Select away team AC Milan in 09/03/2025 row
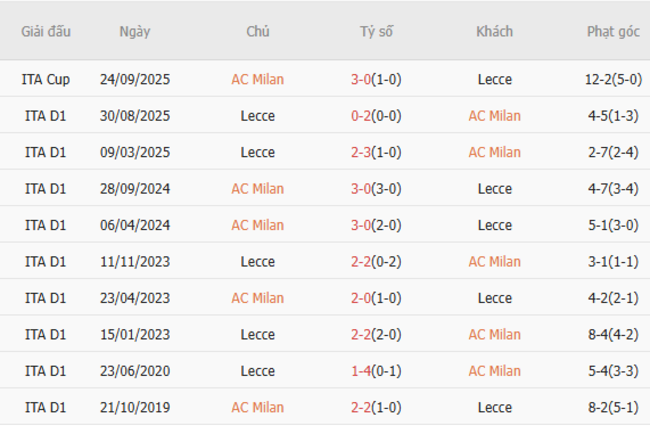650x434 pixels. coord(494,152)
